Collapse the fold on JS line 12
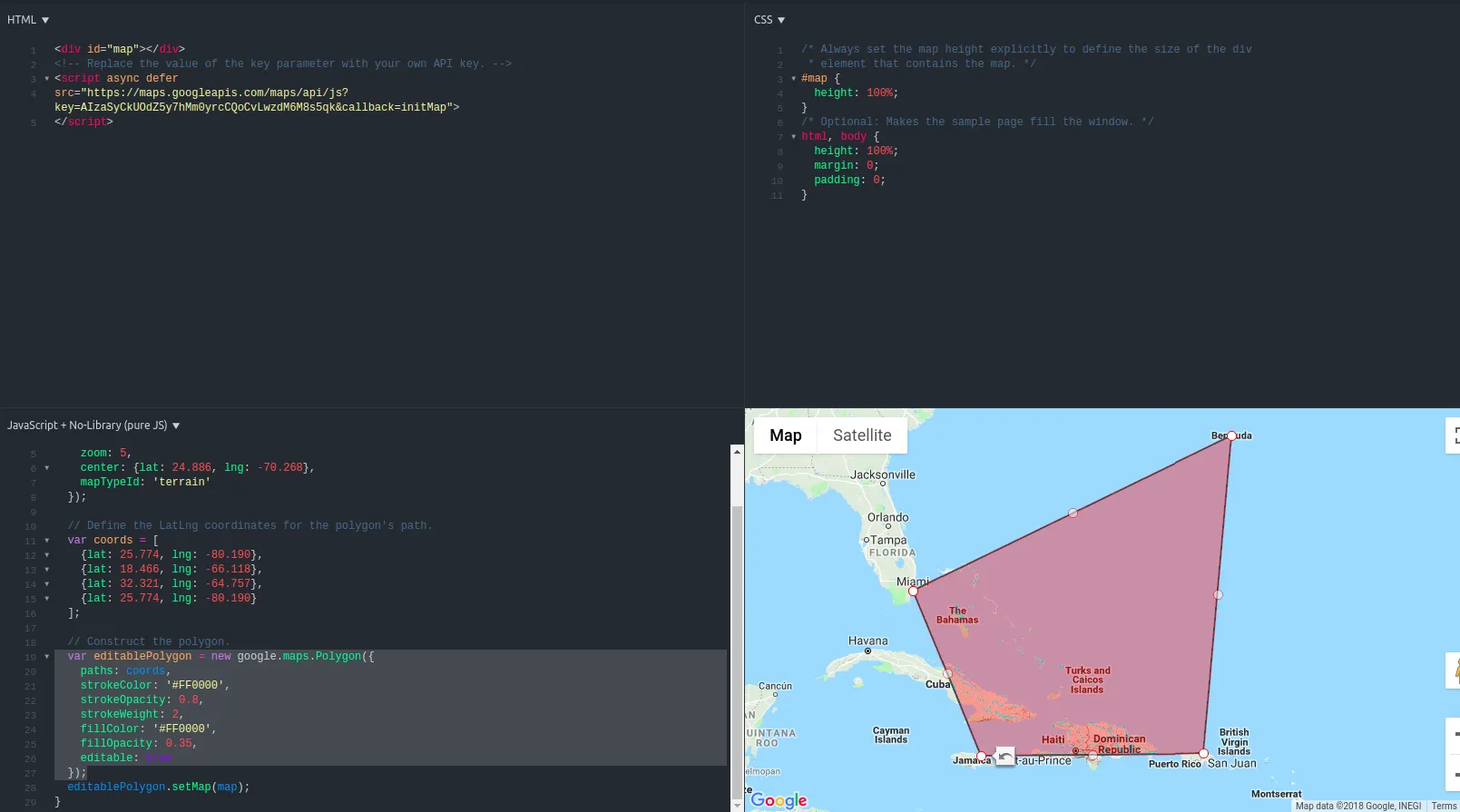1460x812 pixels. coord(47,555)
